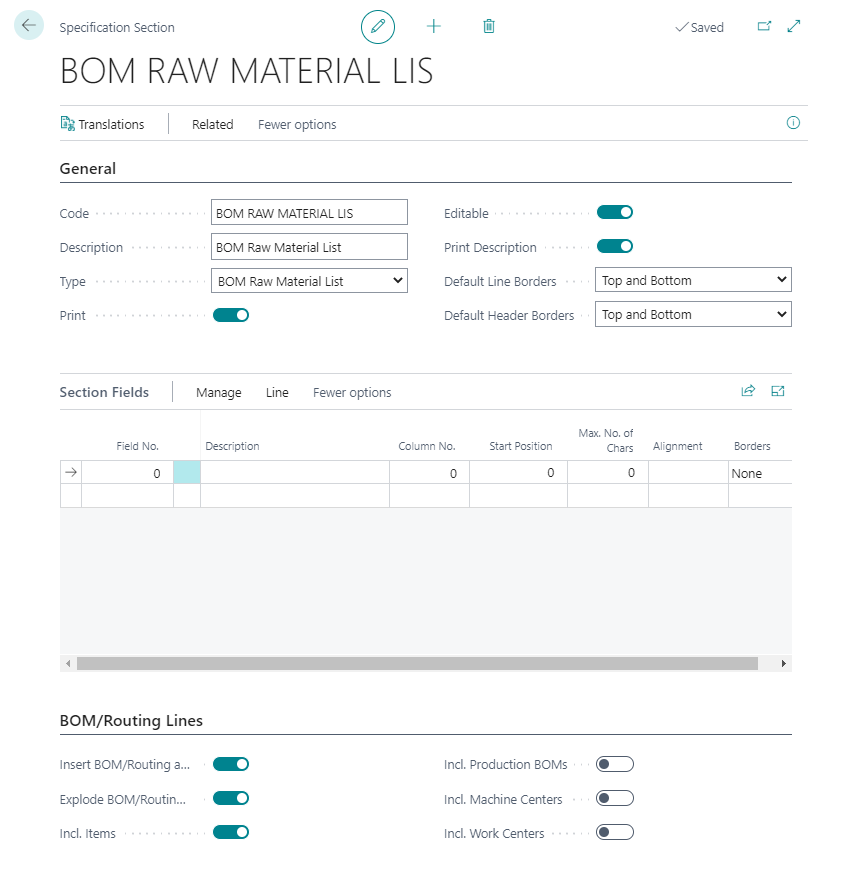Click the Alignment cell in first row
This screenshot has height=883, width=866.
point(688,473)
